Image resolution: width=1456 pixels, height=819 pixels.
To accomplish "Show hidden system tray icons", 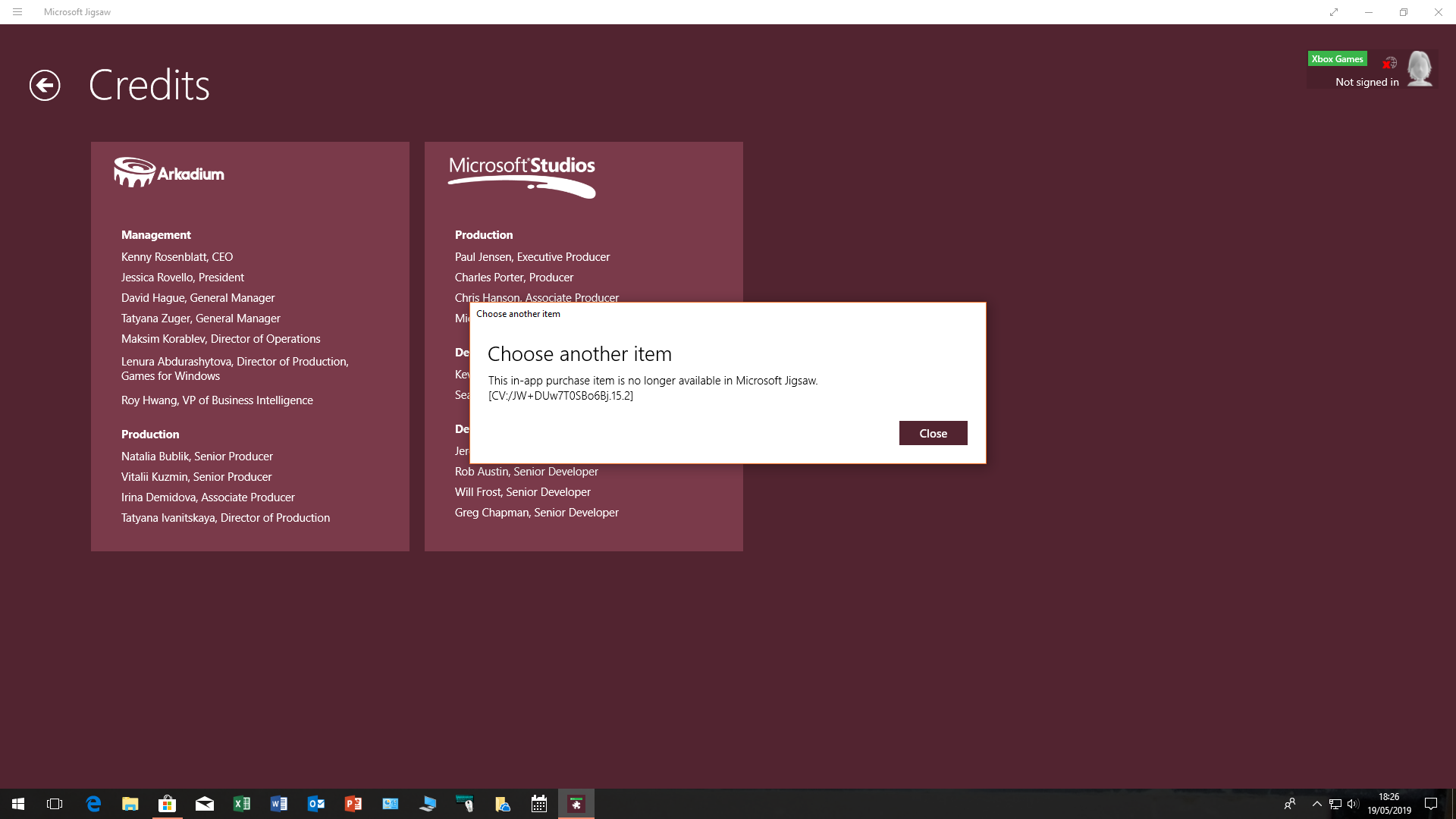I will click(x=1317, y=804).
